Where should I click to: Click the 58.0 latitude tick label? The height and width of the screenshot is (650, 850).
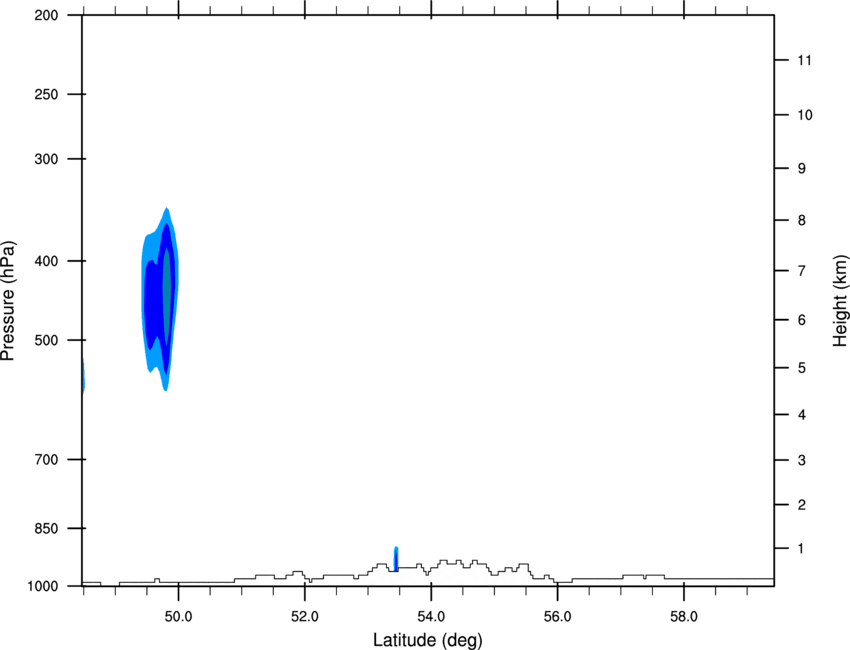[684, 617]
